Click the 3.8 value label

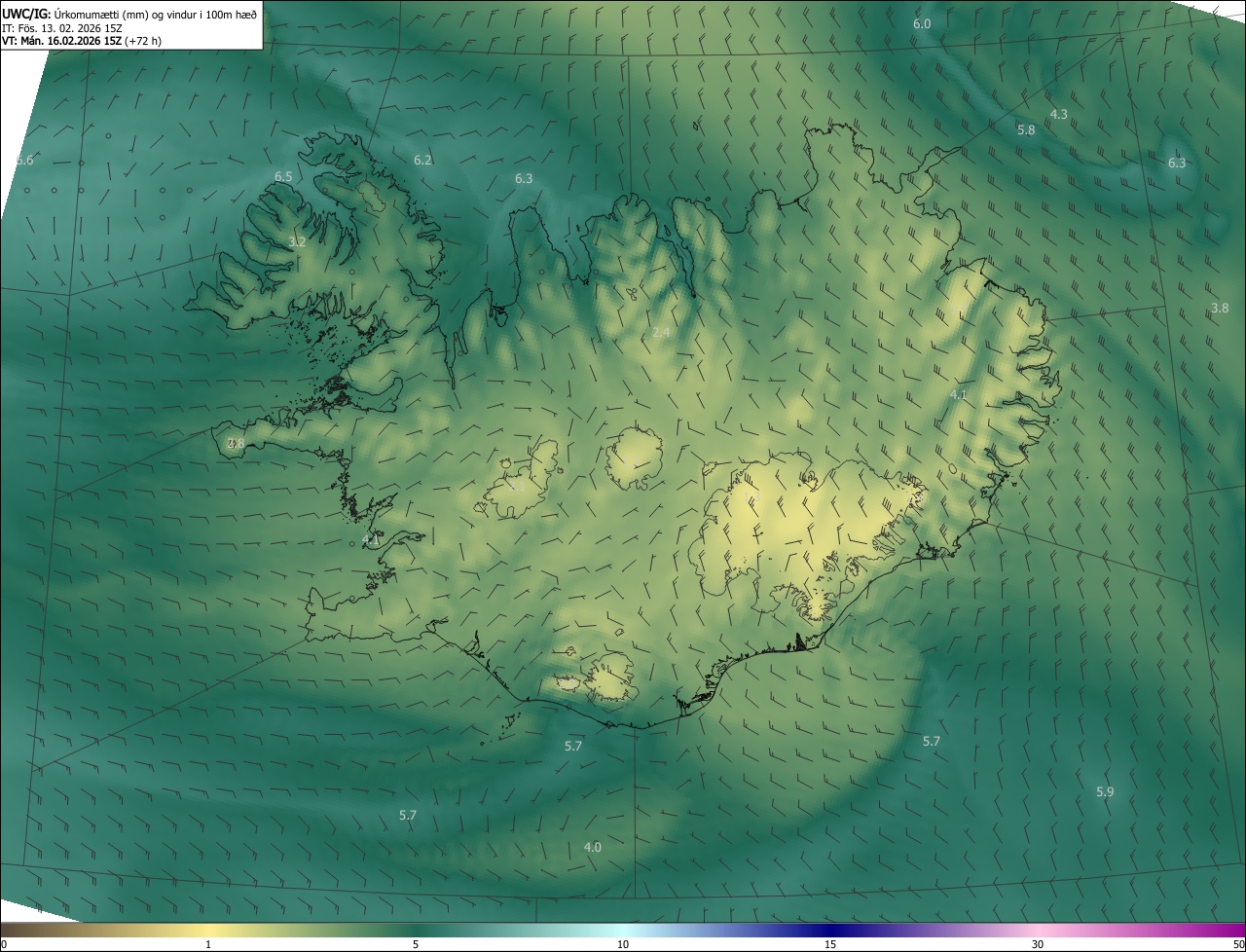point(1220,309)
